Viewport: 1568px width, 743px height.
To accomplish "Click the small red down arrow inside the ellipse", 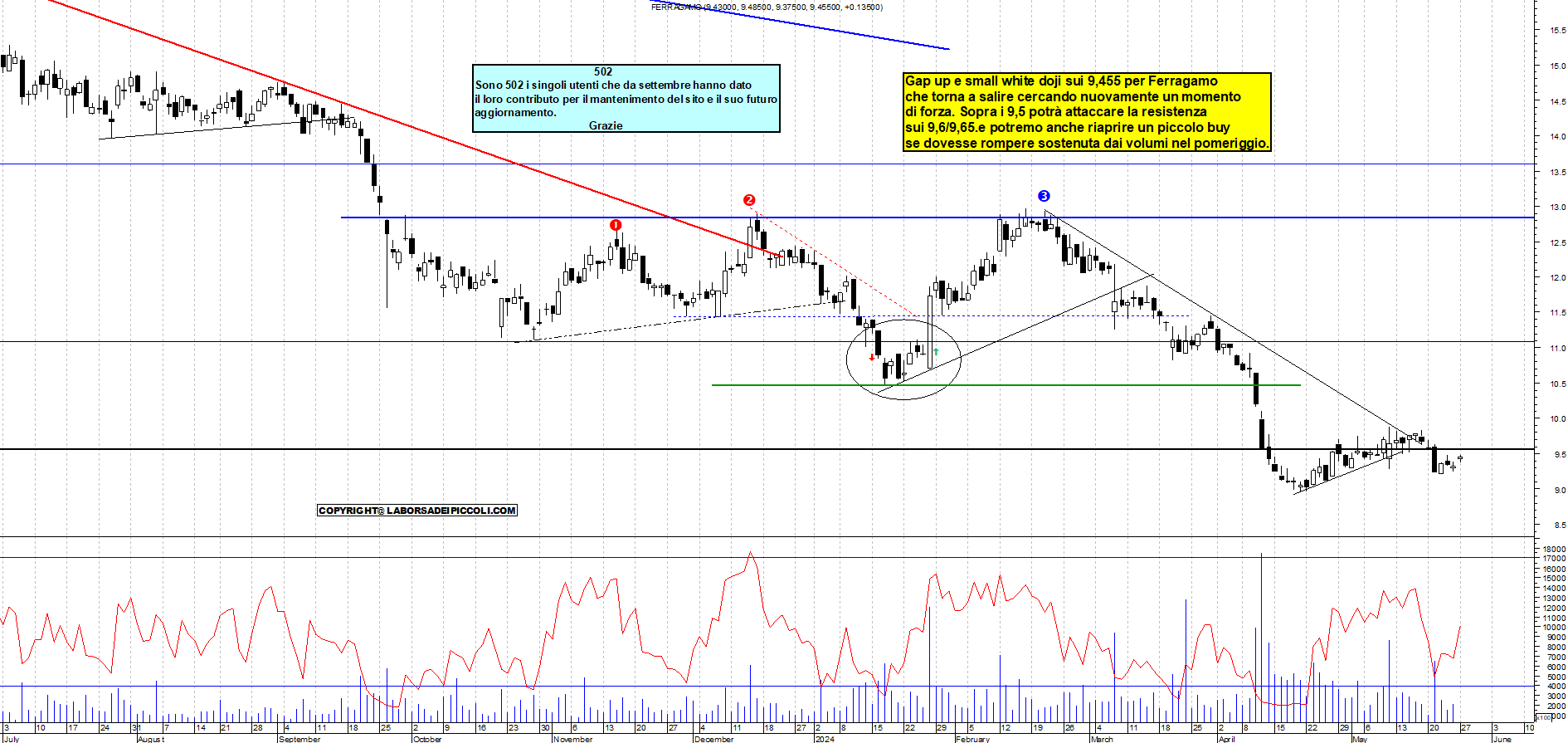I will (x=871, y=357).
